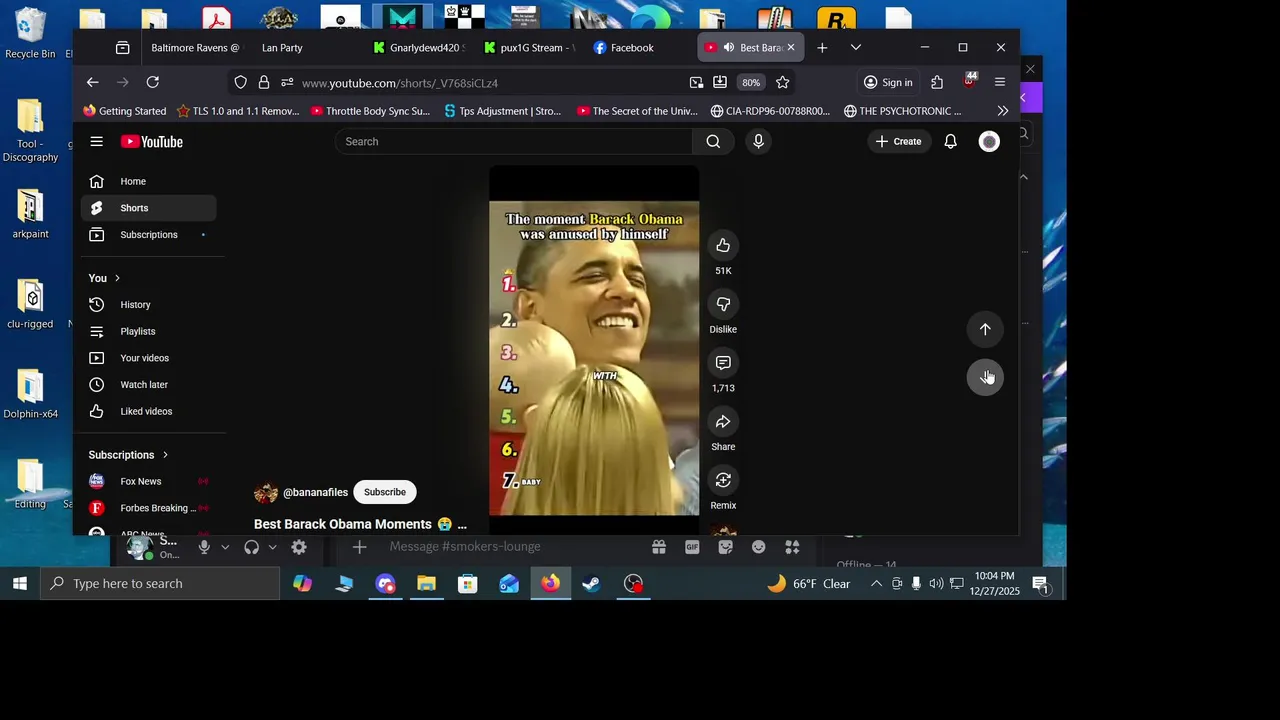Screen dimensions: 1280x720
Task: Click tracking protection shield icon
Action: click(240, 82)
